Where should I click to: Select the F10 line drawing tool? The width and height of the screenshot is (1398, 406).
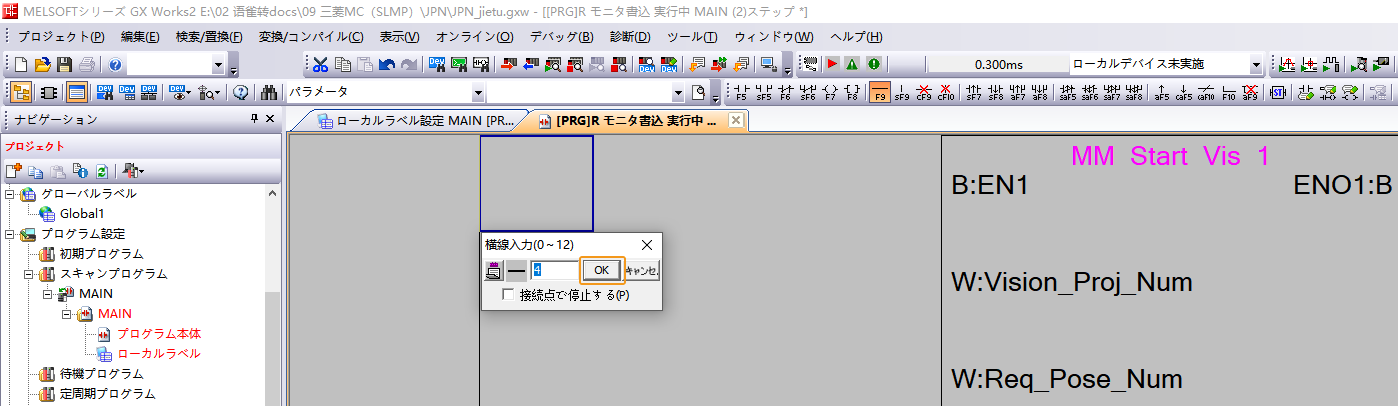(1228, 93)
